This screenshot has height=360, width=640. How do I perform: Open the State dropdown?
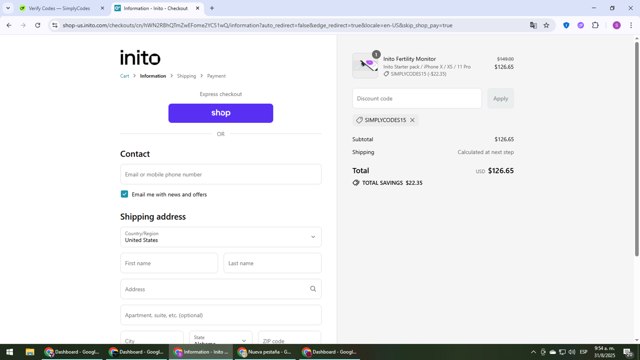click(x=221, y=338)
